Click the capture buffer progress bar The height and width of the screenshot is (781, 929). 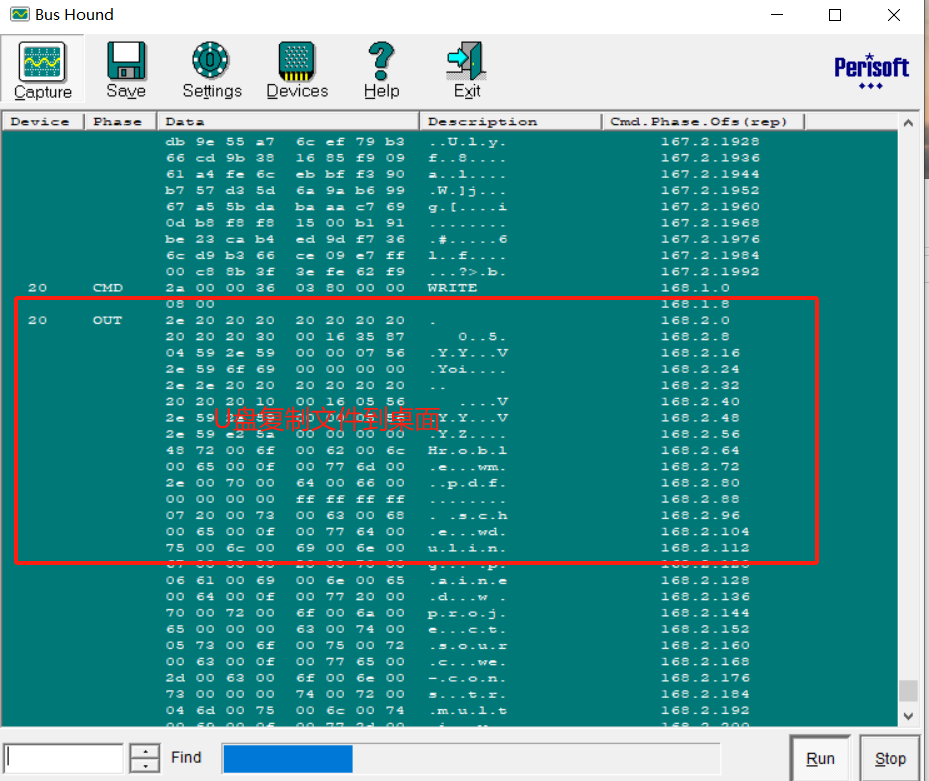tap(472, 758)
